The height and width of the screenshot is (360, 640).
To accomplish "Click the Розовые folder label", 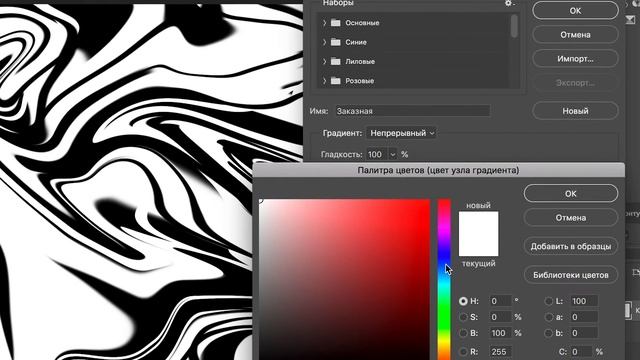I will [360, 81].
